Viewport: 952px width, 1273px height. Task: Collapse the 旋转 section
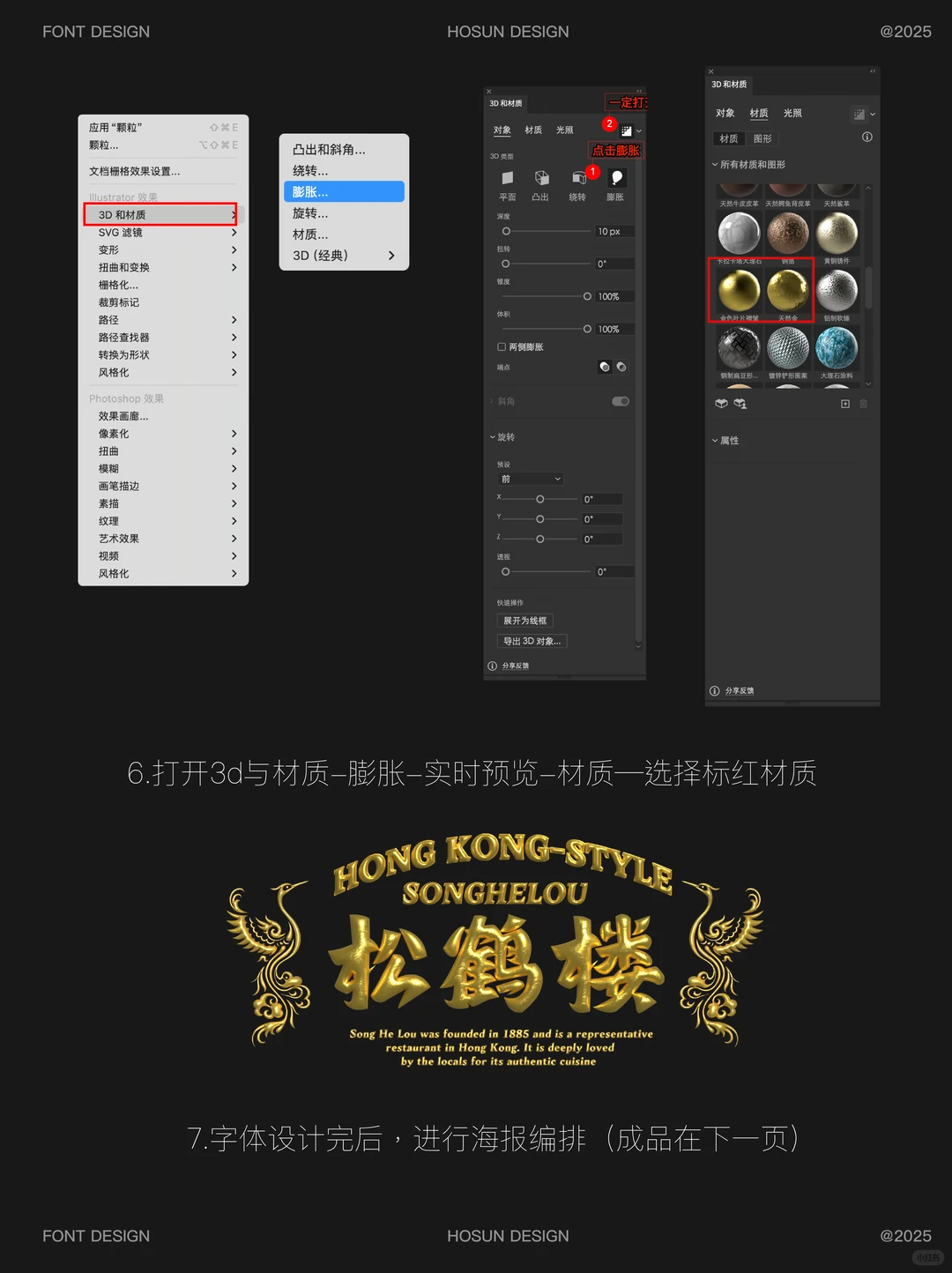(493, 437)
